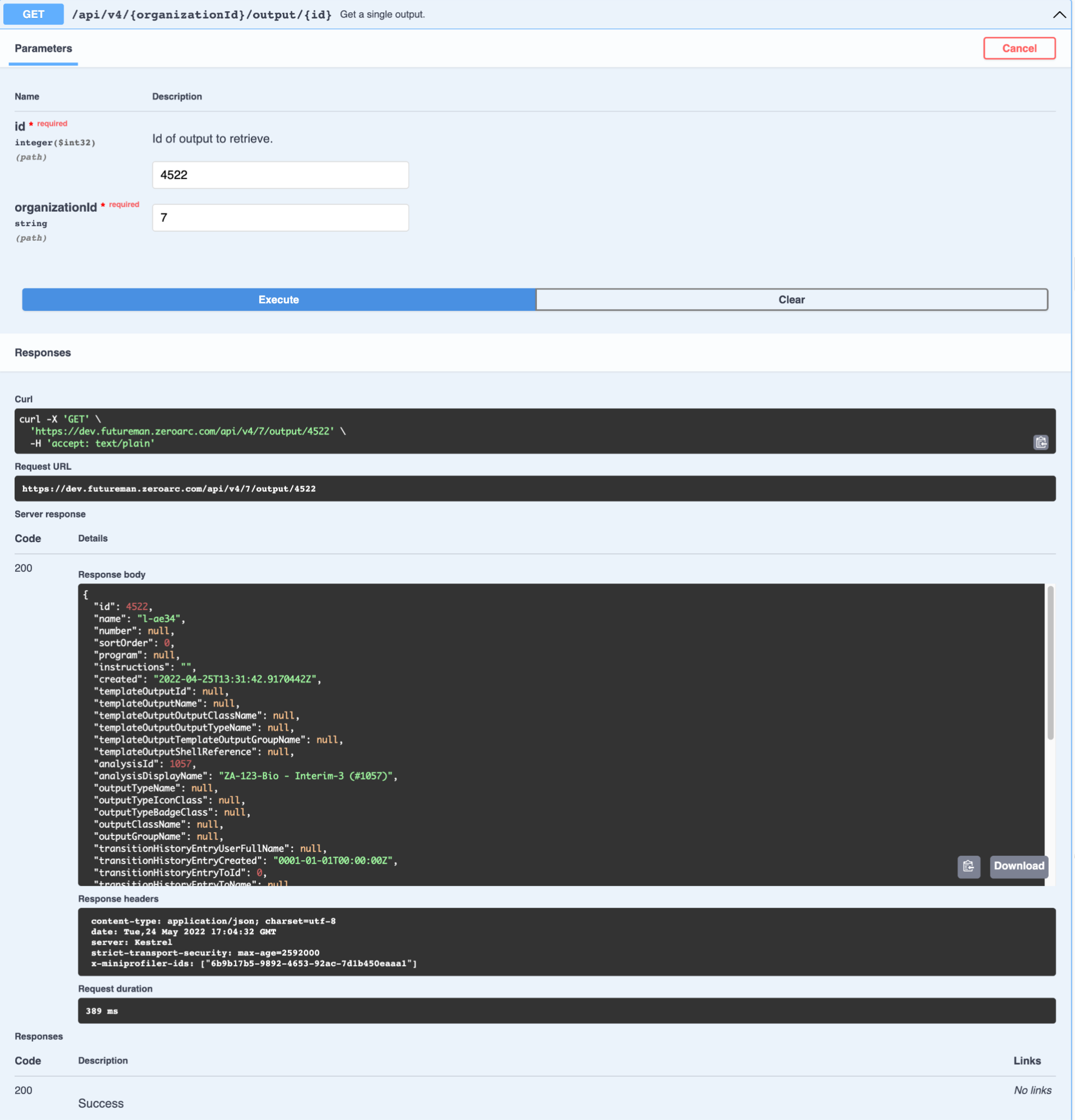Click the endpoint path /api/v4/{organizationId}/output/{id}
This screenshot has width=1075, height=1120.
(x=202, y=15)
